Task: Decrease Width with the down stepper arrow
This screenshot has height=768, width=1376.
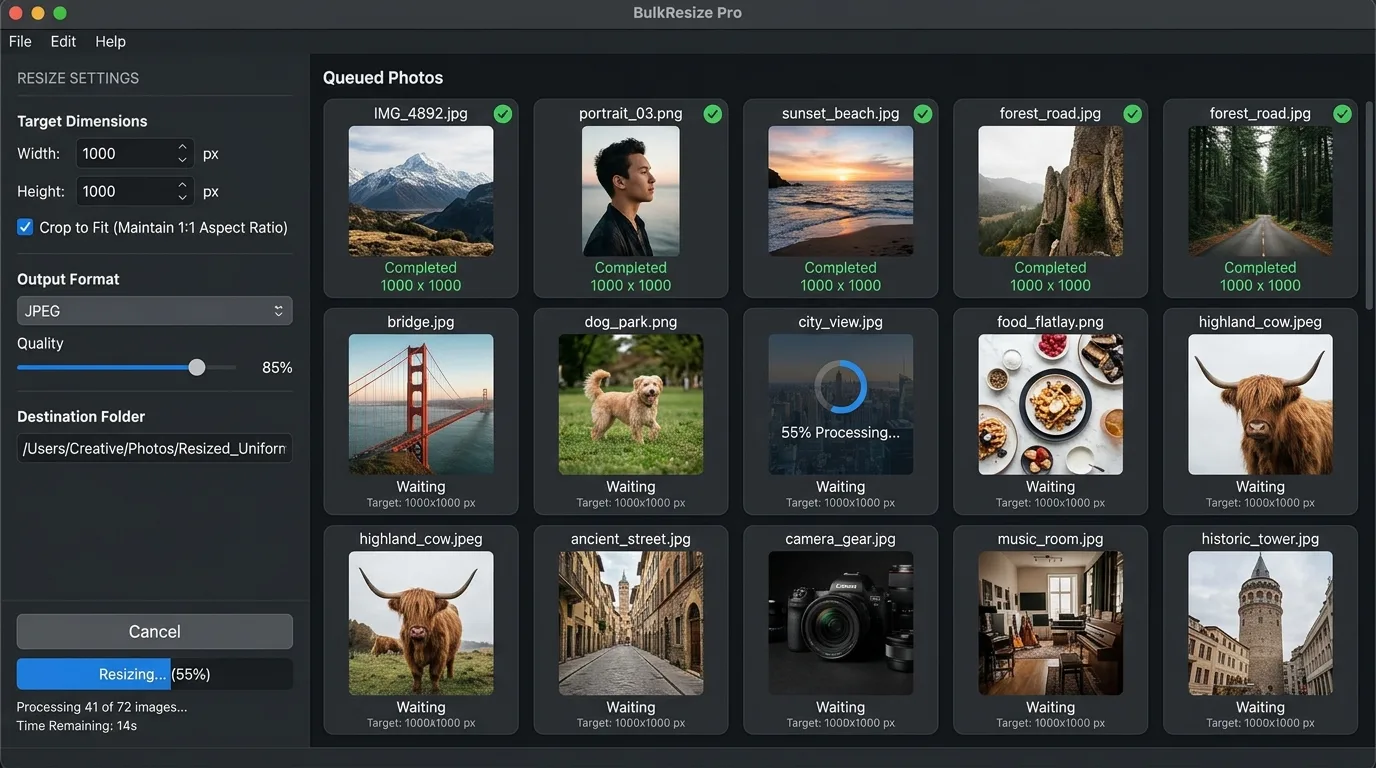Action: [x=182, y=160]
